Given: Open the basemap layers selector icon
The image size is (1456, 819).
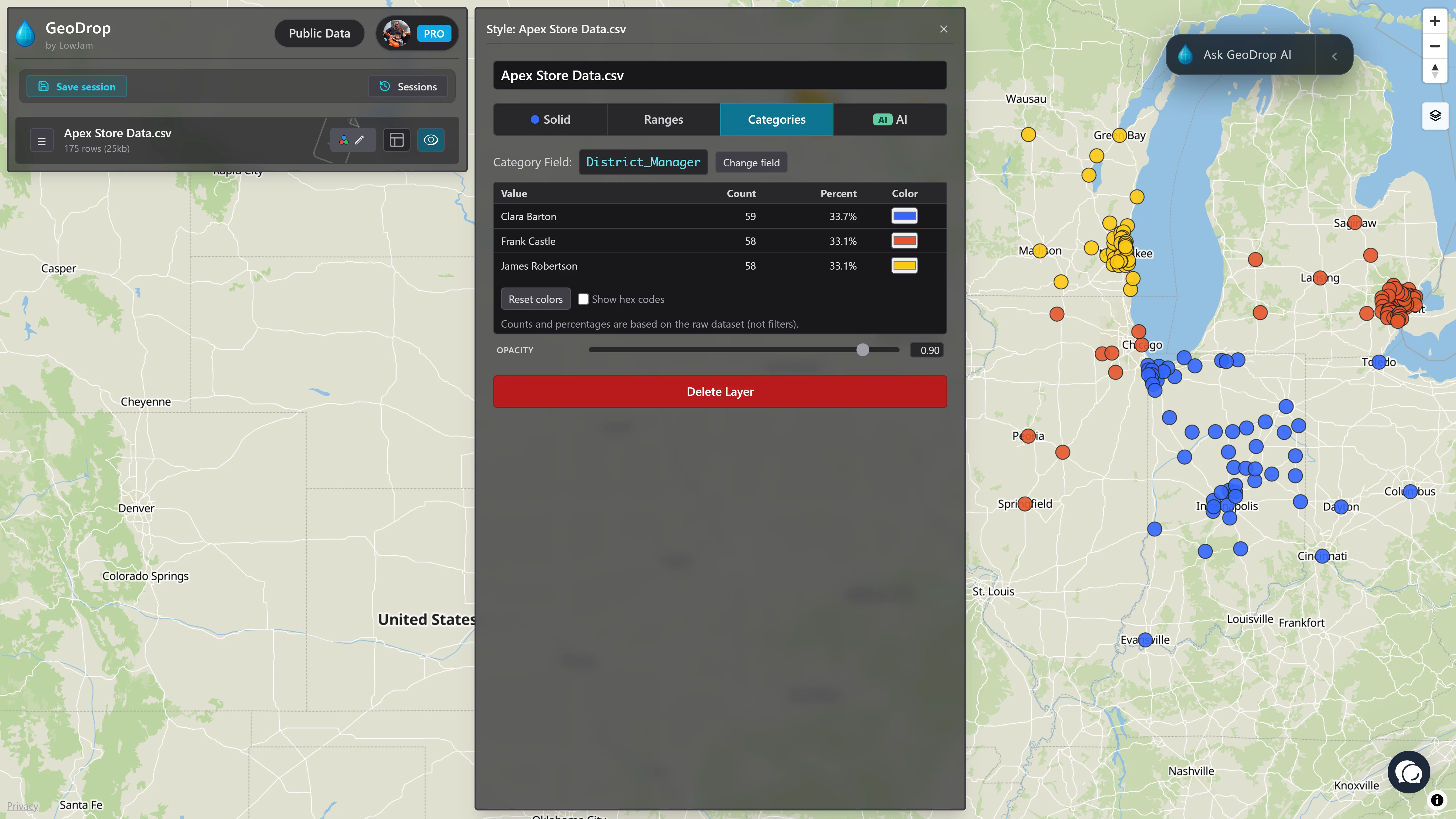Looking at the screenshot, I should point(1436,115).
